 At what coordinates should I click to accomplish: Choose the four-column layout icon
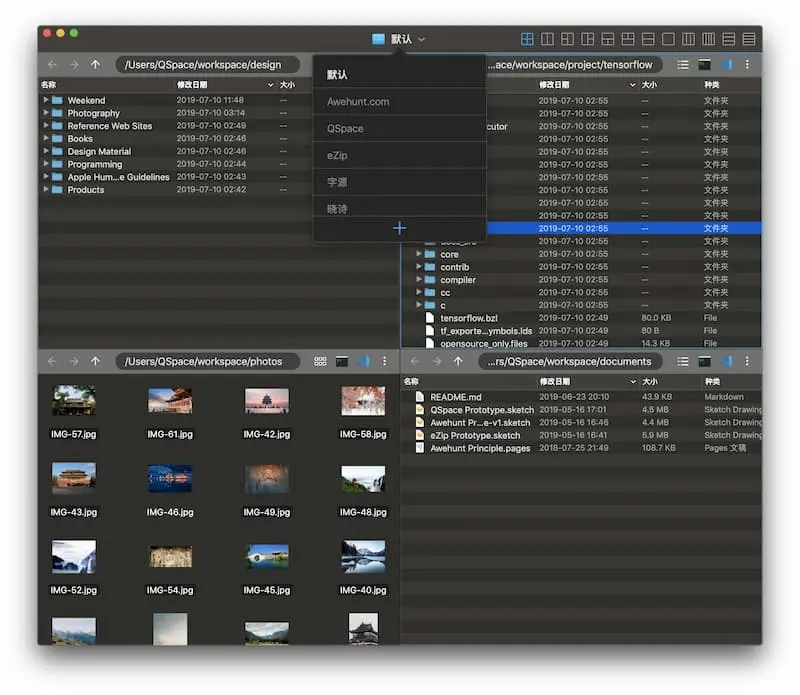pyautogui.click(x=708, y=39)
